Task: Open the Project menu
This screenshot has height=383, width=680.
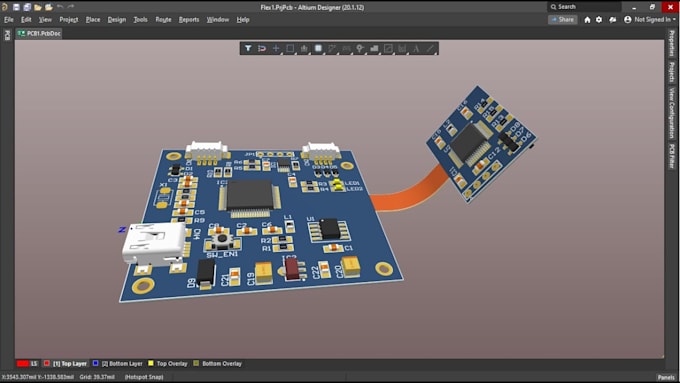Action: tap(69, 20)
